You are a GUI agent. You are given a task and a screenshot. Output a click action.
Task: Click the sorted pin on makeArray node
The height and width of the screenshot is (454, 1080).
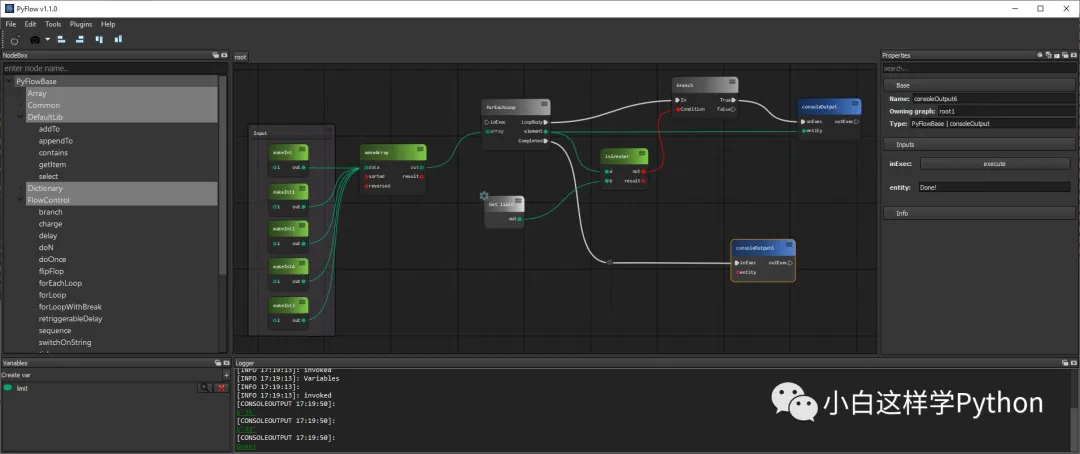pyautogui.click(x=367, y=176)
